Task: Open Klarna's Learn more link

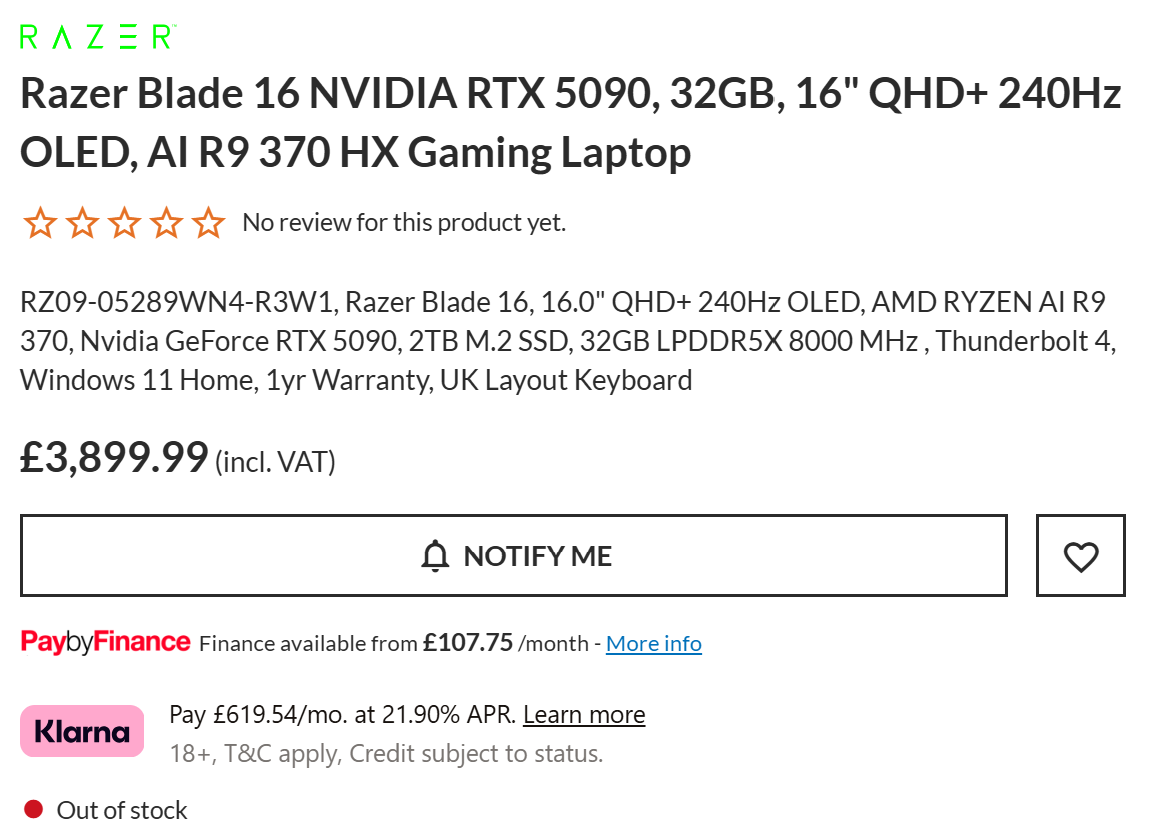Action: click(x=584, y=715)
